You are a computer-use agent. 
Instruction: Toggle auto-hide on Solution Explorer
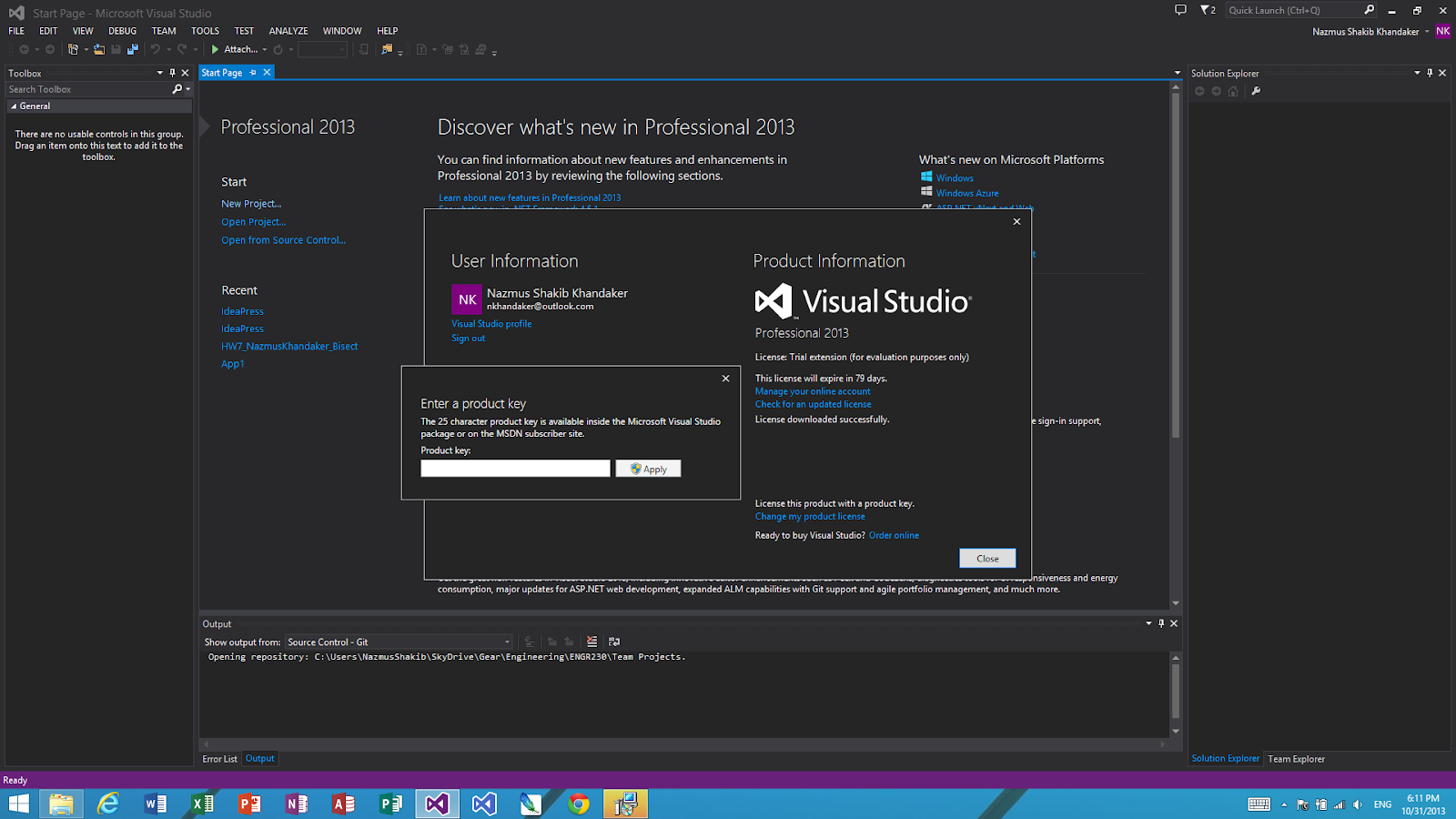tap(1430, 73)
